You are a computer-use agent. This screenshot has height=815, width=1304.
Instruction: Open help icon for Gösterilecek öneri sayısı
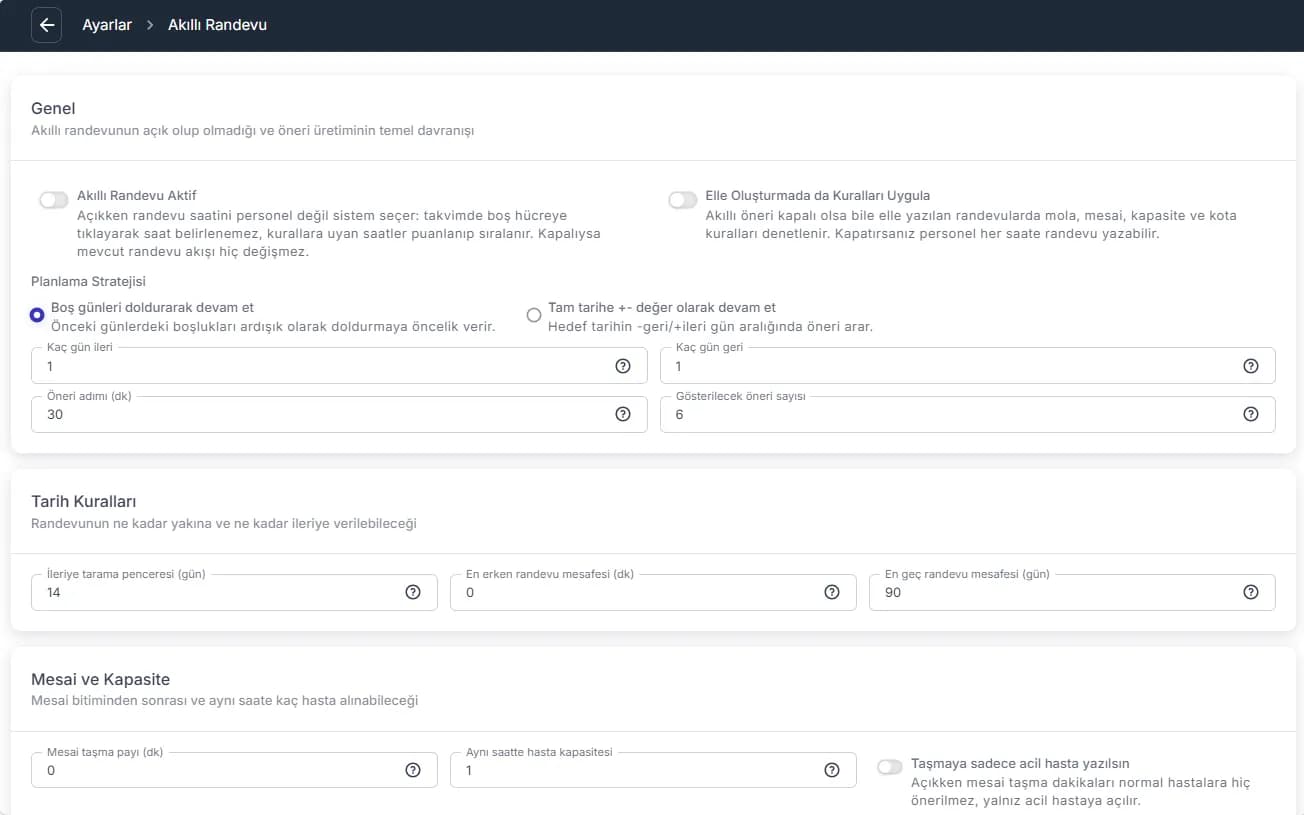tap(1251, 414)
